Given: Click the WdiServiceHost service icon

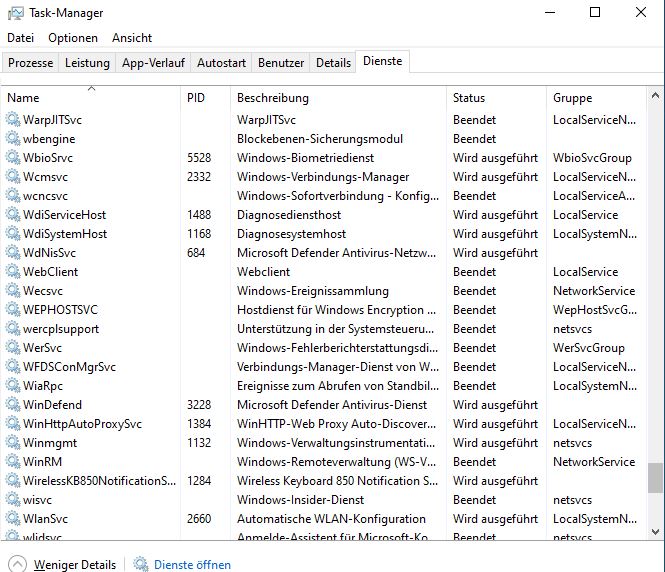Looking at the screenshot, I should coord(13,215).
